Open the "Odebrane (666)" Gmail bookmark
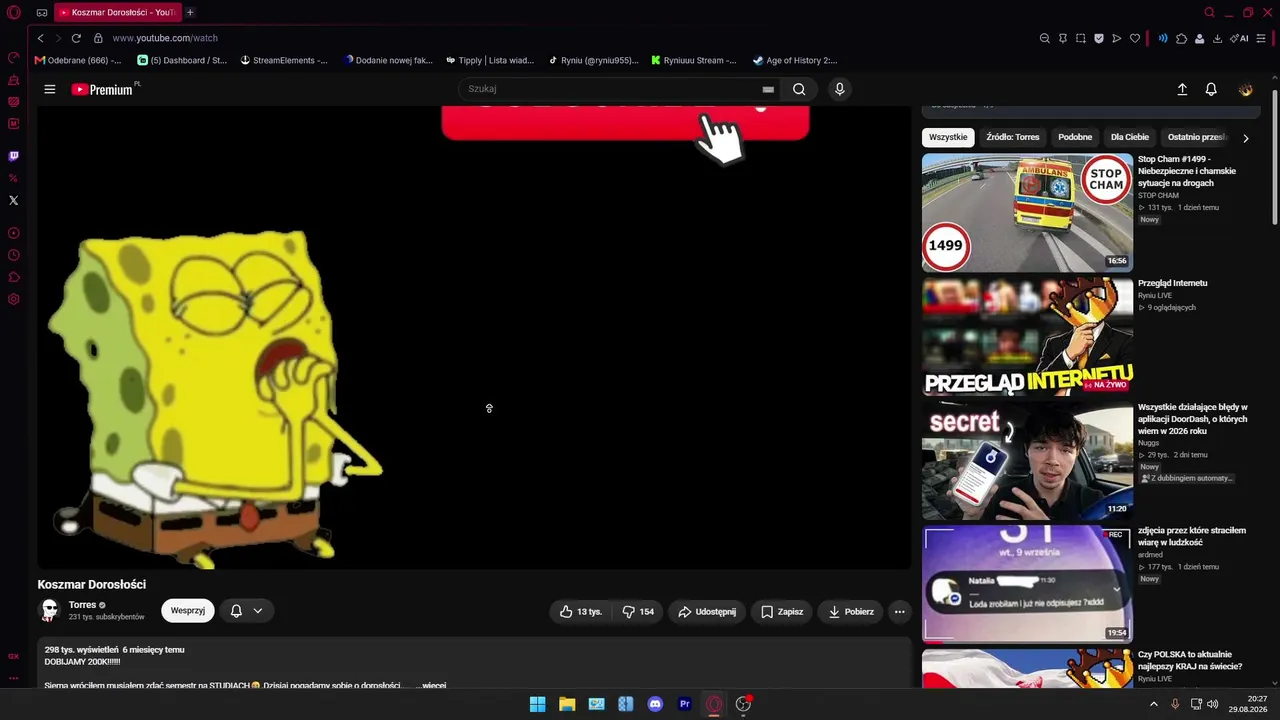This screenshot has height=720, width=1280. pos(78,60)
